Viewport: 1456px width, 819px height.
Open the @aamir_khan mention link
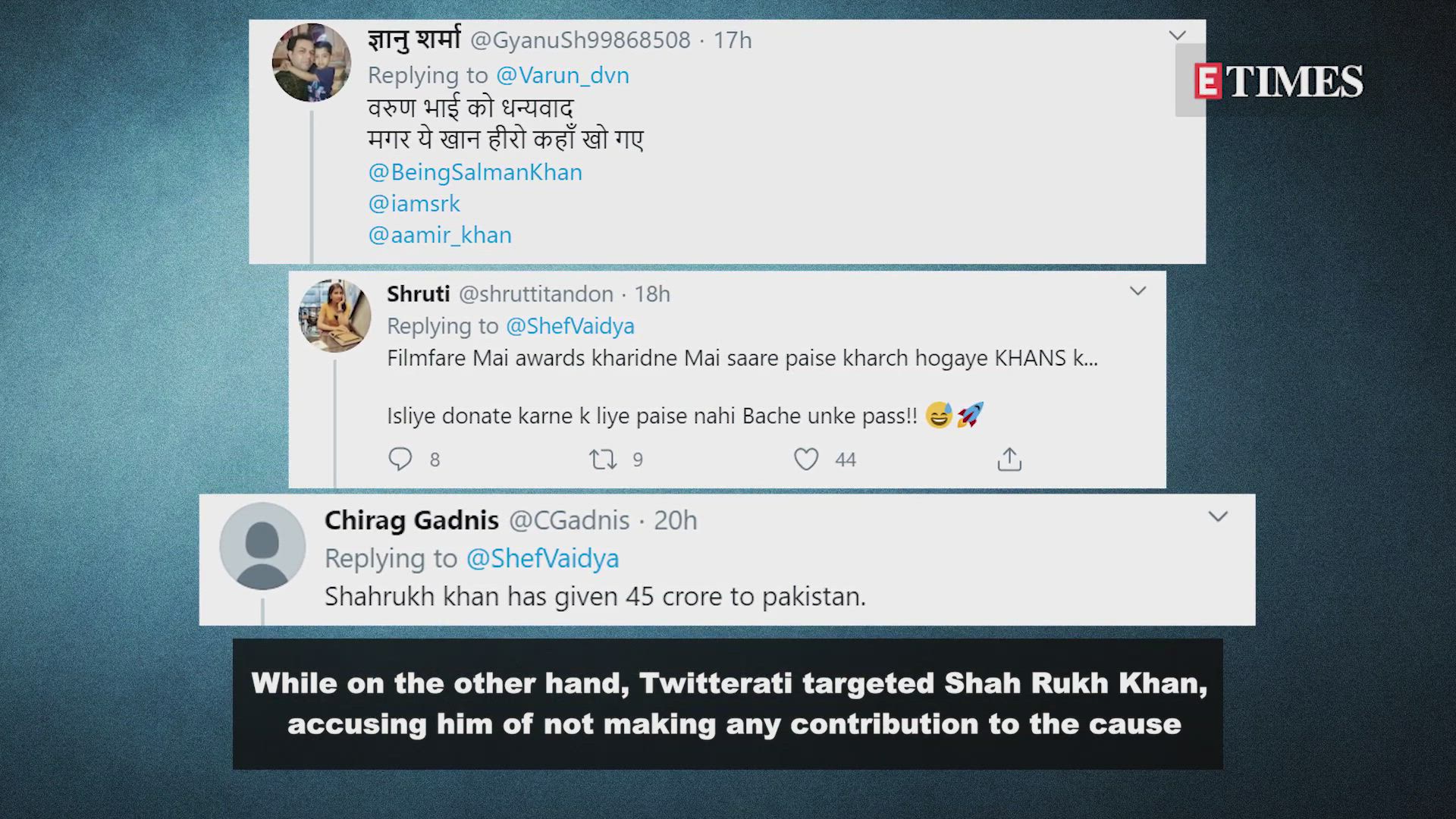[x=440, y=235]
